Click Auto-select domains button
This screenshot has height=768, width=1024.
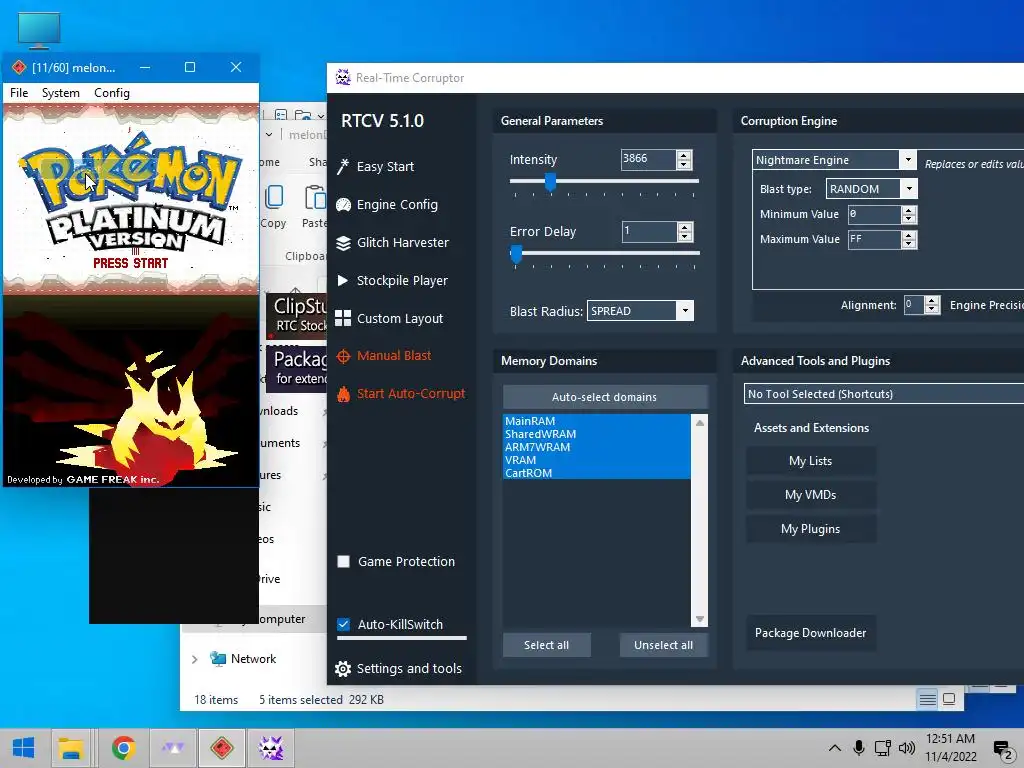point(605,397)
